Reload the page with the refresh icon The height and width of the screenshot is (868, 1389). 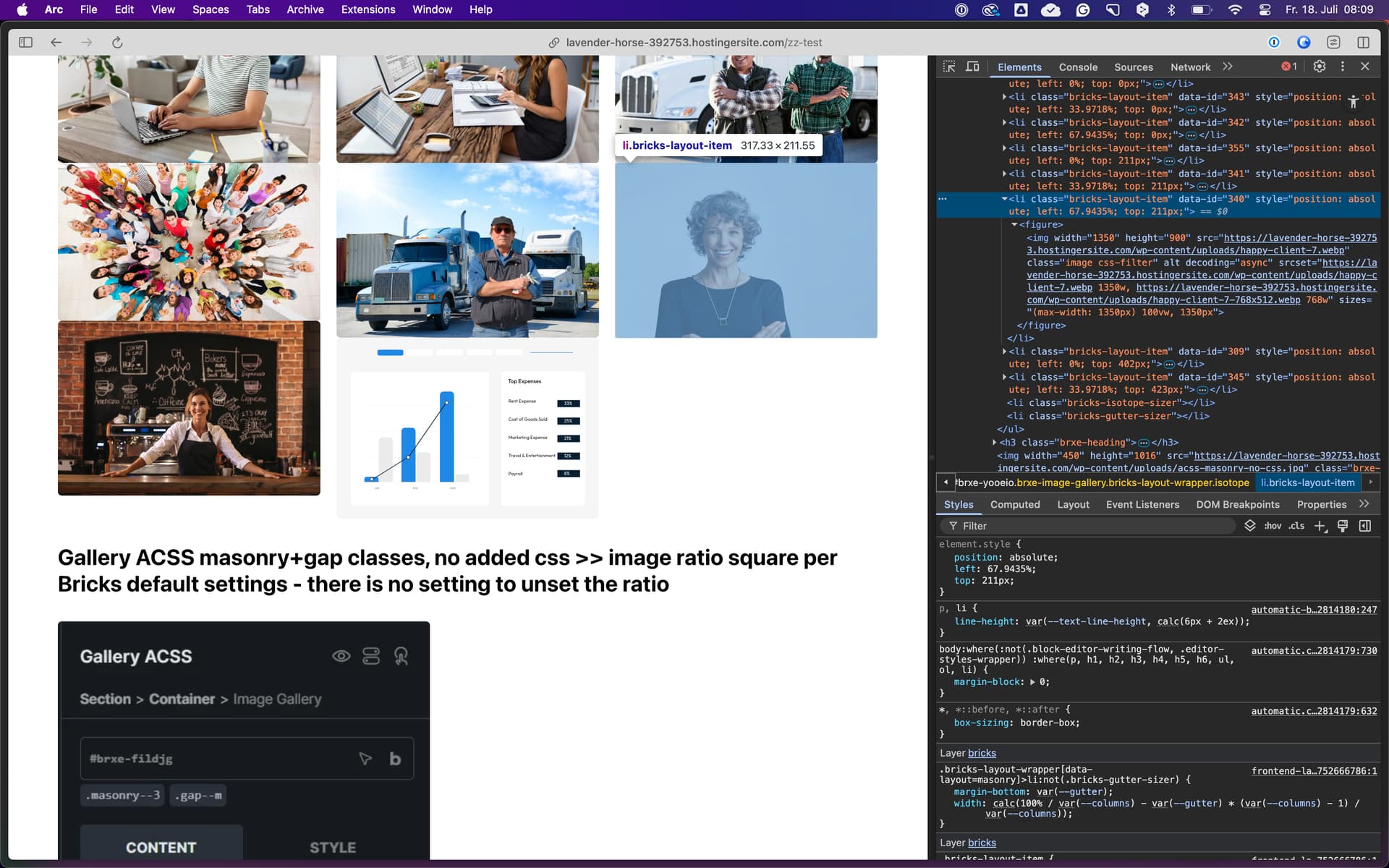(117, 43)
